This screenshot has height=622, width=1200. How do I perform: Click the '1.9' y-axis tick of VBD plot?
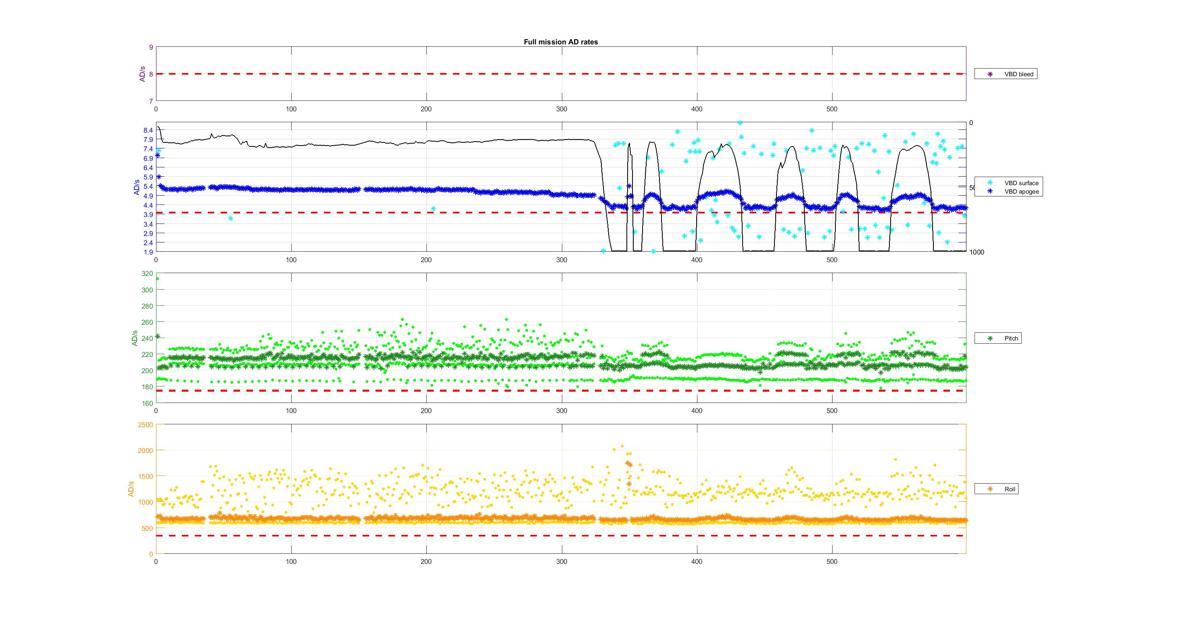point(148,252)
